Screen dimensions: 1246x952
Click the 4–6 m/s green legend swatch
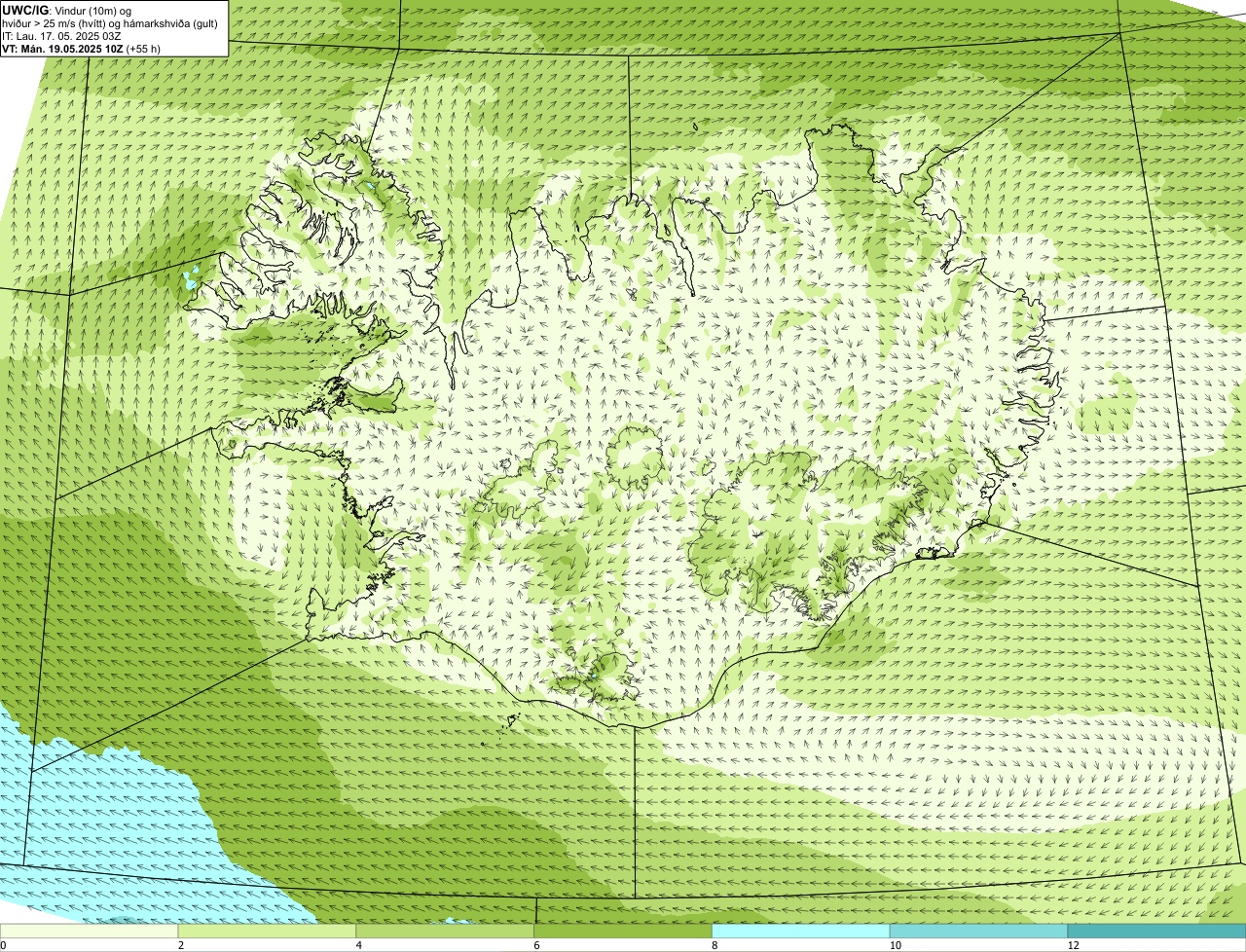446,931
